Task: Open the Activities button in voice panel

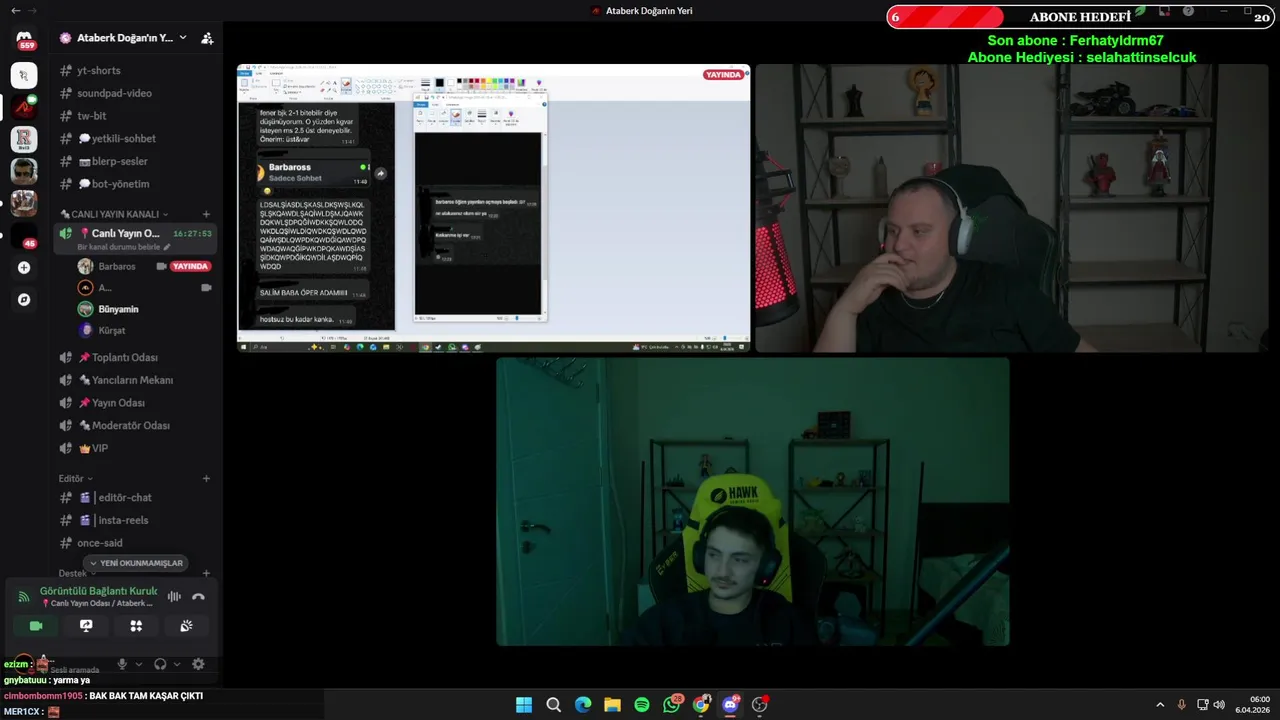Action: click(x=136, y=626)
